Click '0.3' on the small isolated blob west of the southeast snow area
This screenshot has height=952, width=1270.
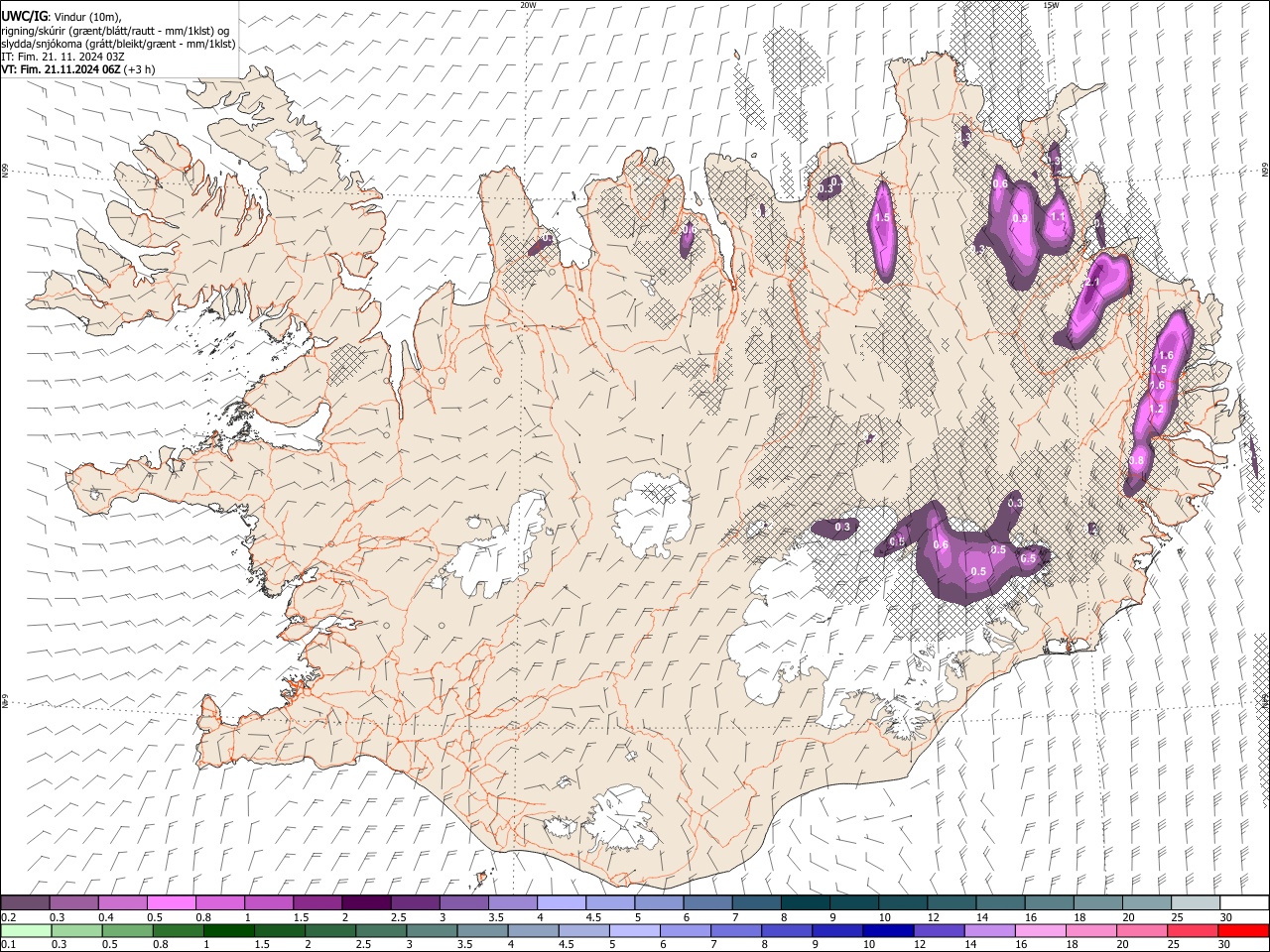click(x=843, y=527)
